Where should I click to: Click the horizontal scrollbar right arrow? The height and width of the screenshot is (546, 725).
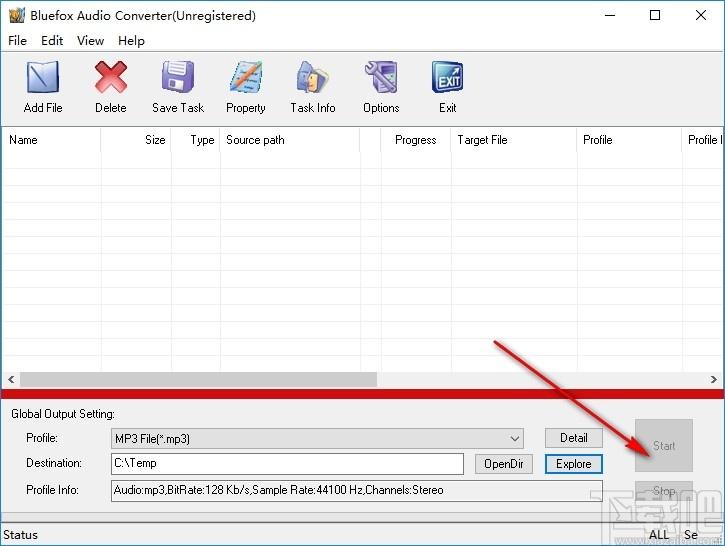pyautogui.click(x=713, y=380)
